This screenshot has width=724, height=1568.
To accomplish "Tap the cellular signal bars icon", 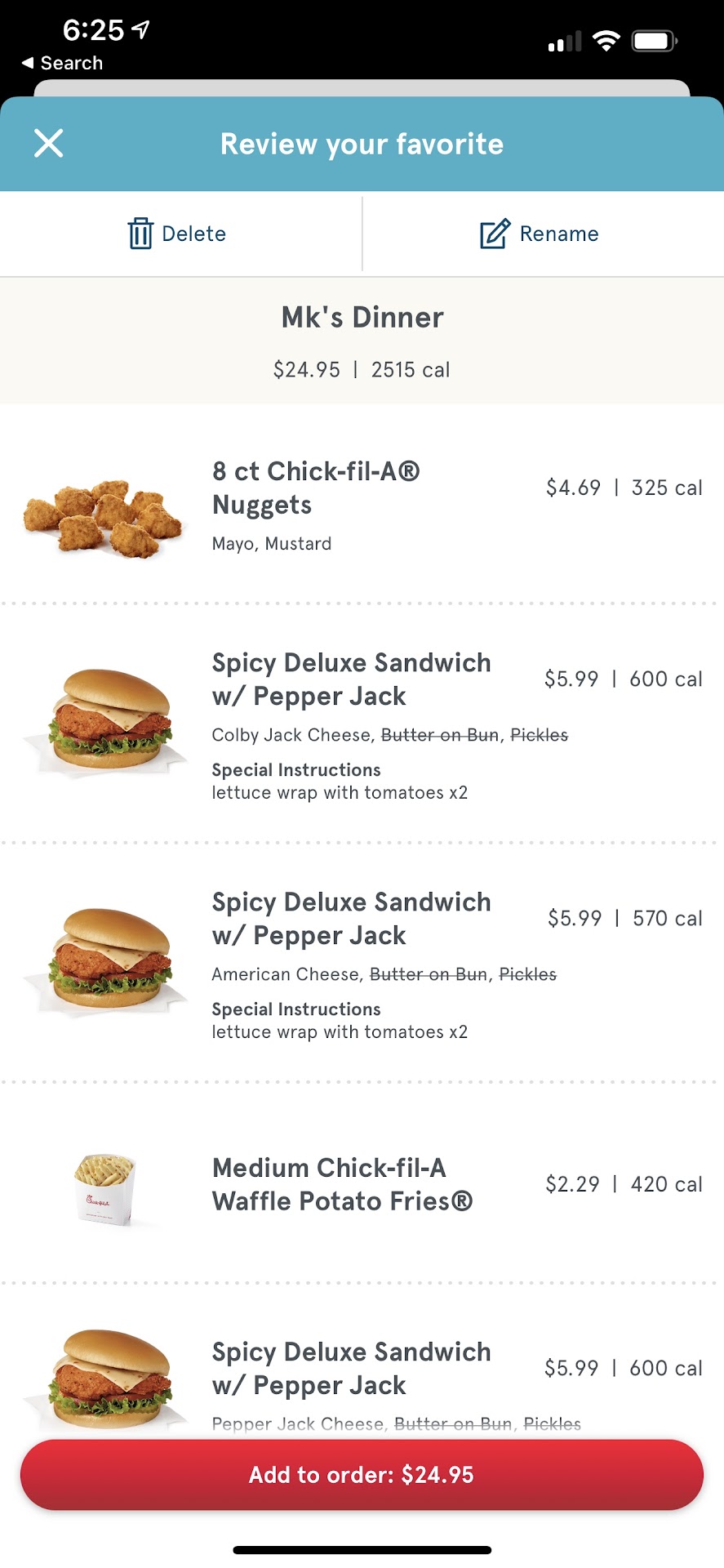I will tap(565, 42).
